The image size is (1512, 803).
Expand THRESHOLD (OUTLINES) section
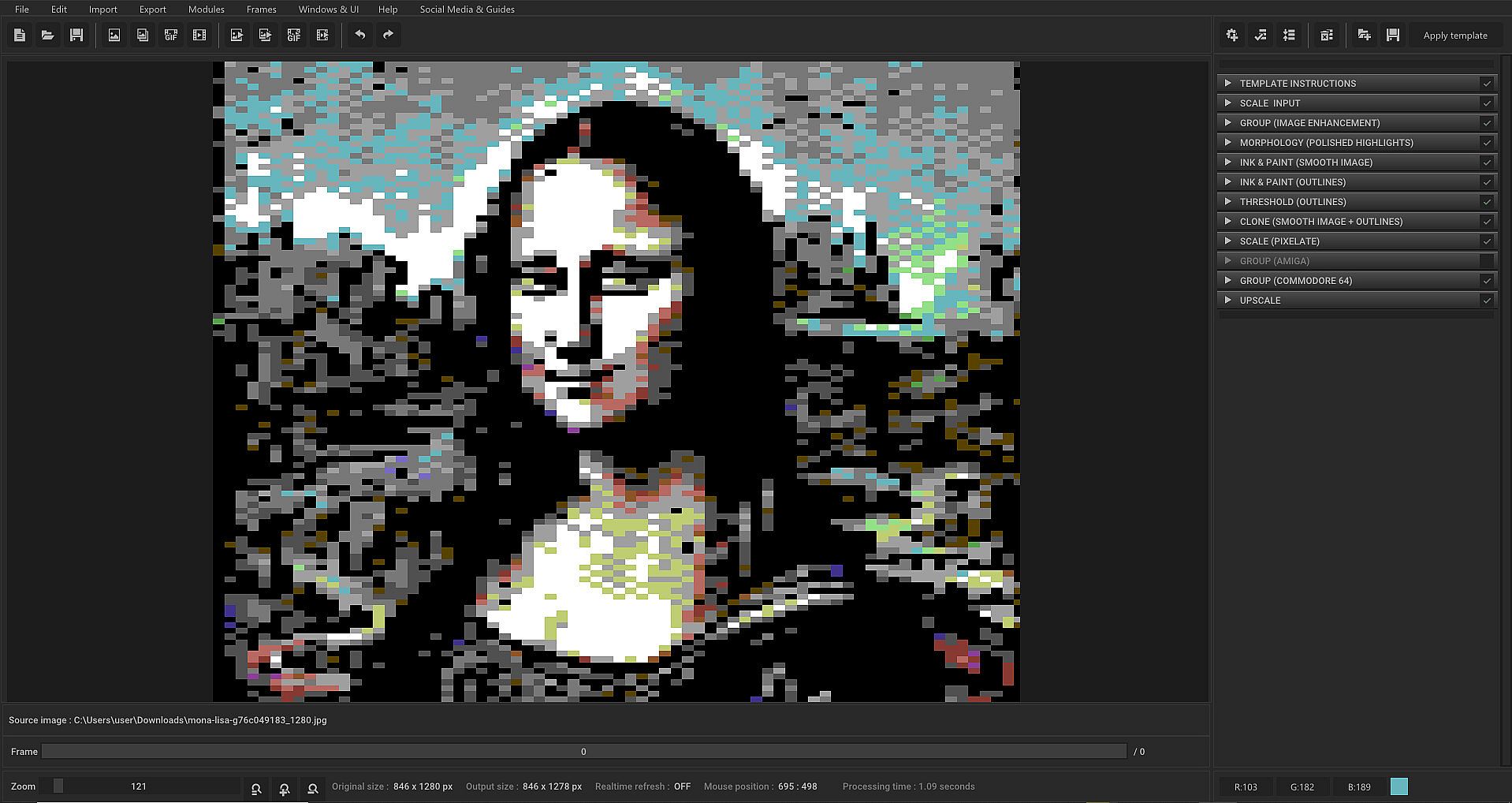coord(1227,202)
